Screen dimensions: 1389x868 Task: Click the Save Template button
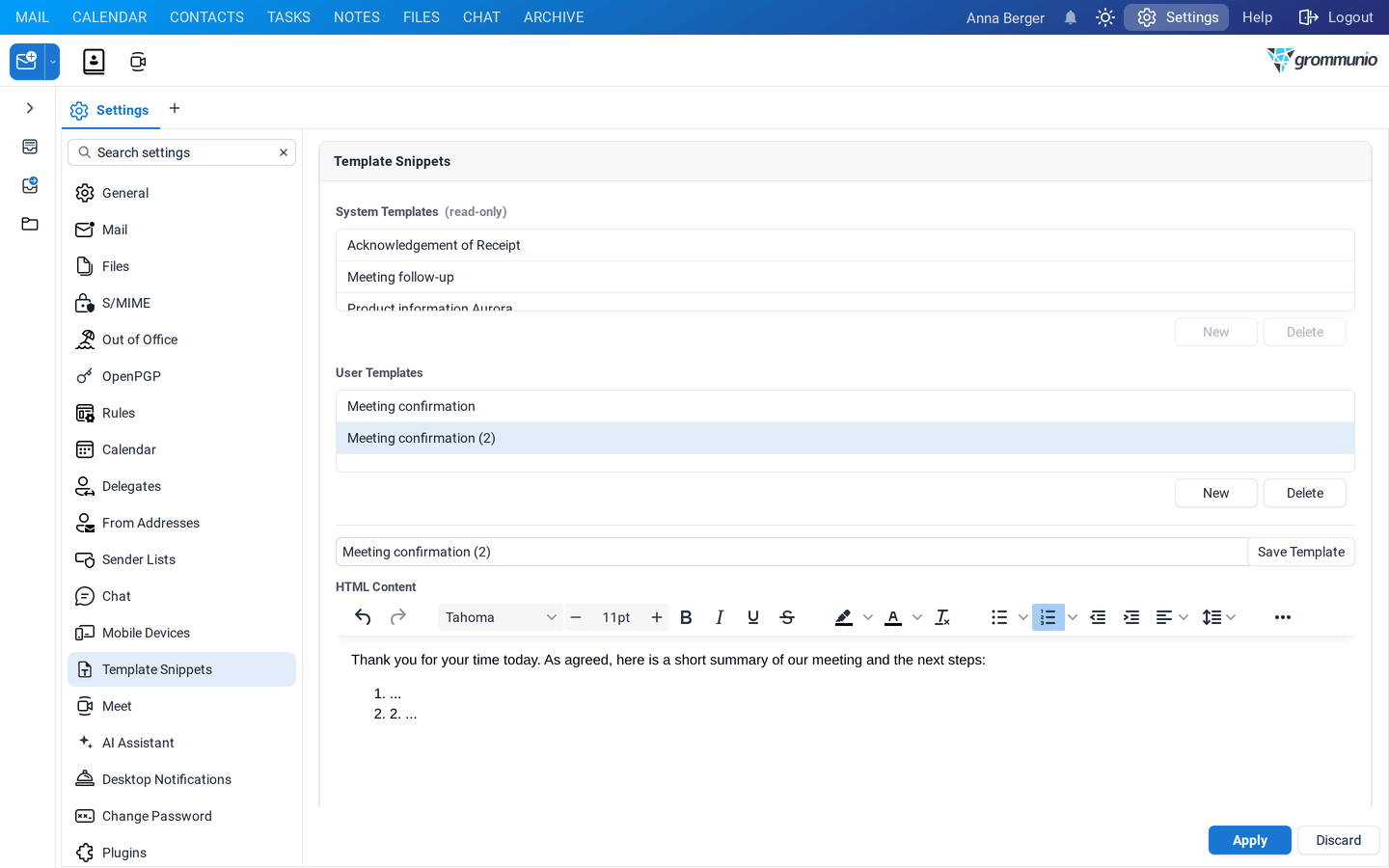tap(1301, 552)
